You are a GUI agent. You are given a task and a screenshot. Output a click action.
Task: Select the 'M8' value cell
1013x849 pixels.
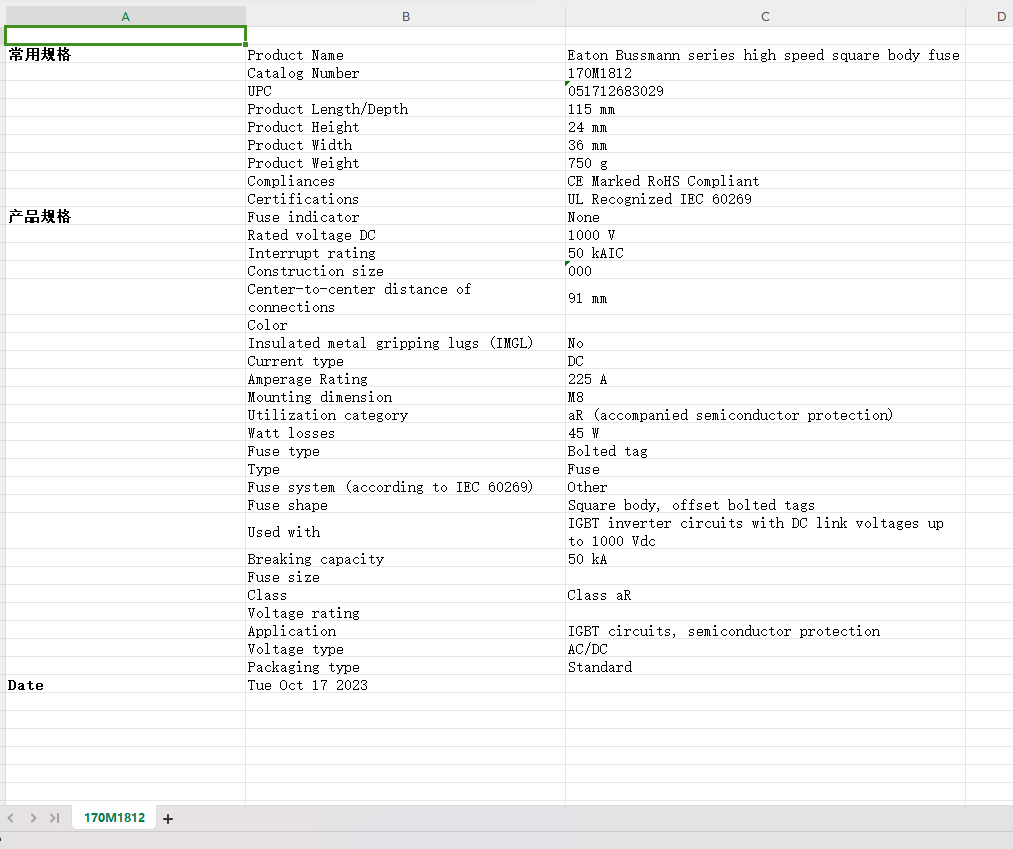pyautogui.click(x=766, y=397)
